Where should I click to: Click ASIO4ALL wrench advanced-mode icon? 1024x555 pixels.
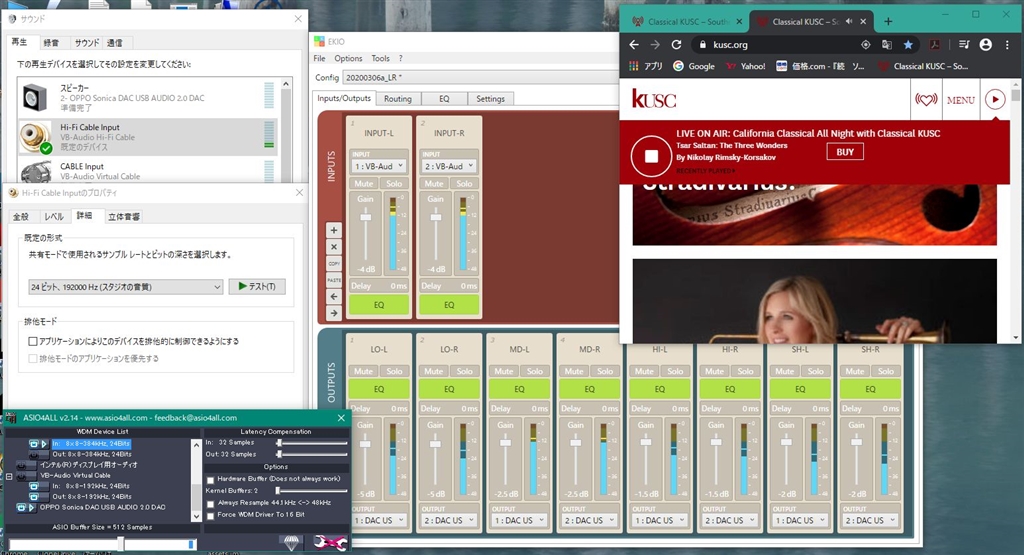pos(329,542)
